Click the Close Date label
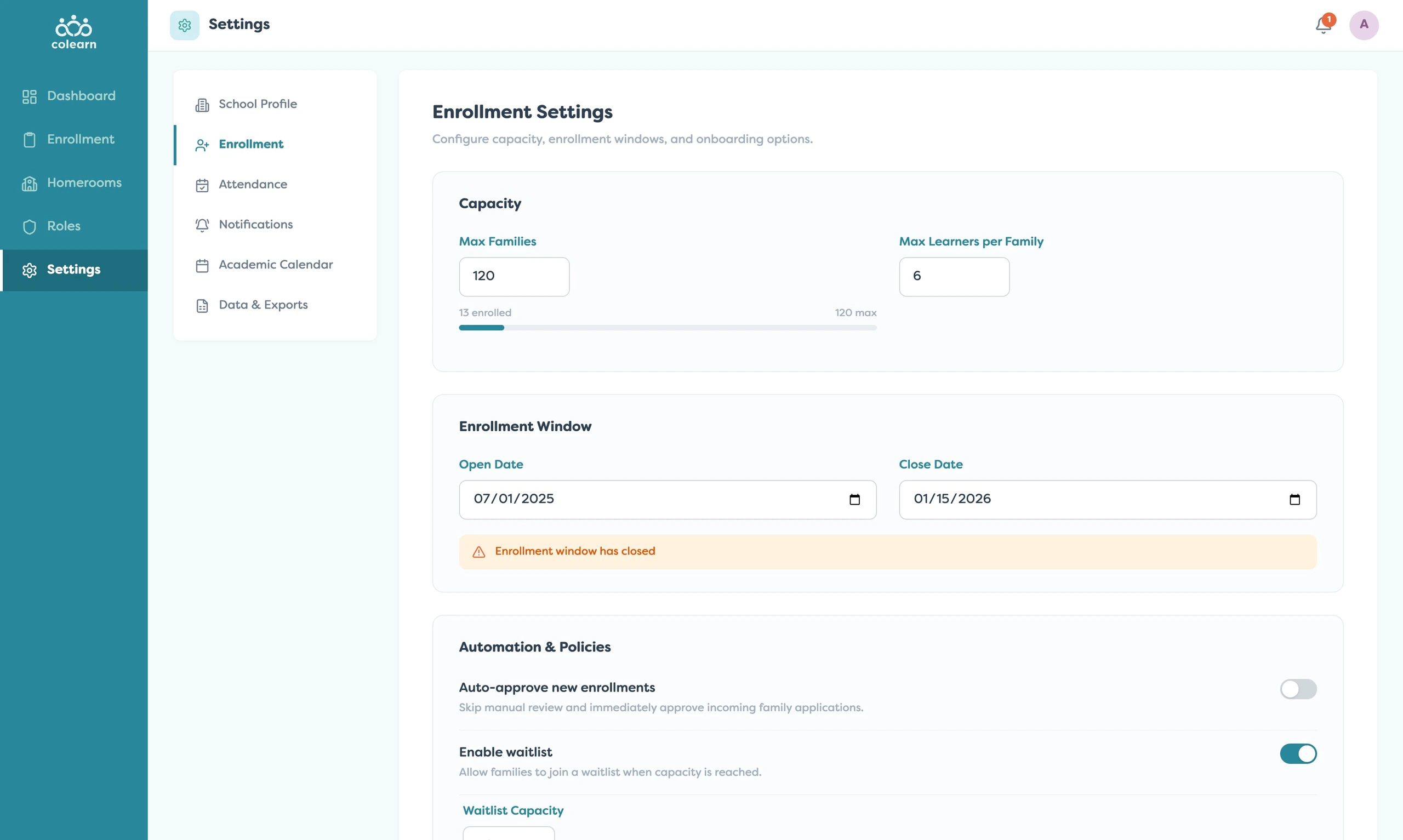The image size is (1403, 840). coord(931,465)
